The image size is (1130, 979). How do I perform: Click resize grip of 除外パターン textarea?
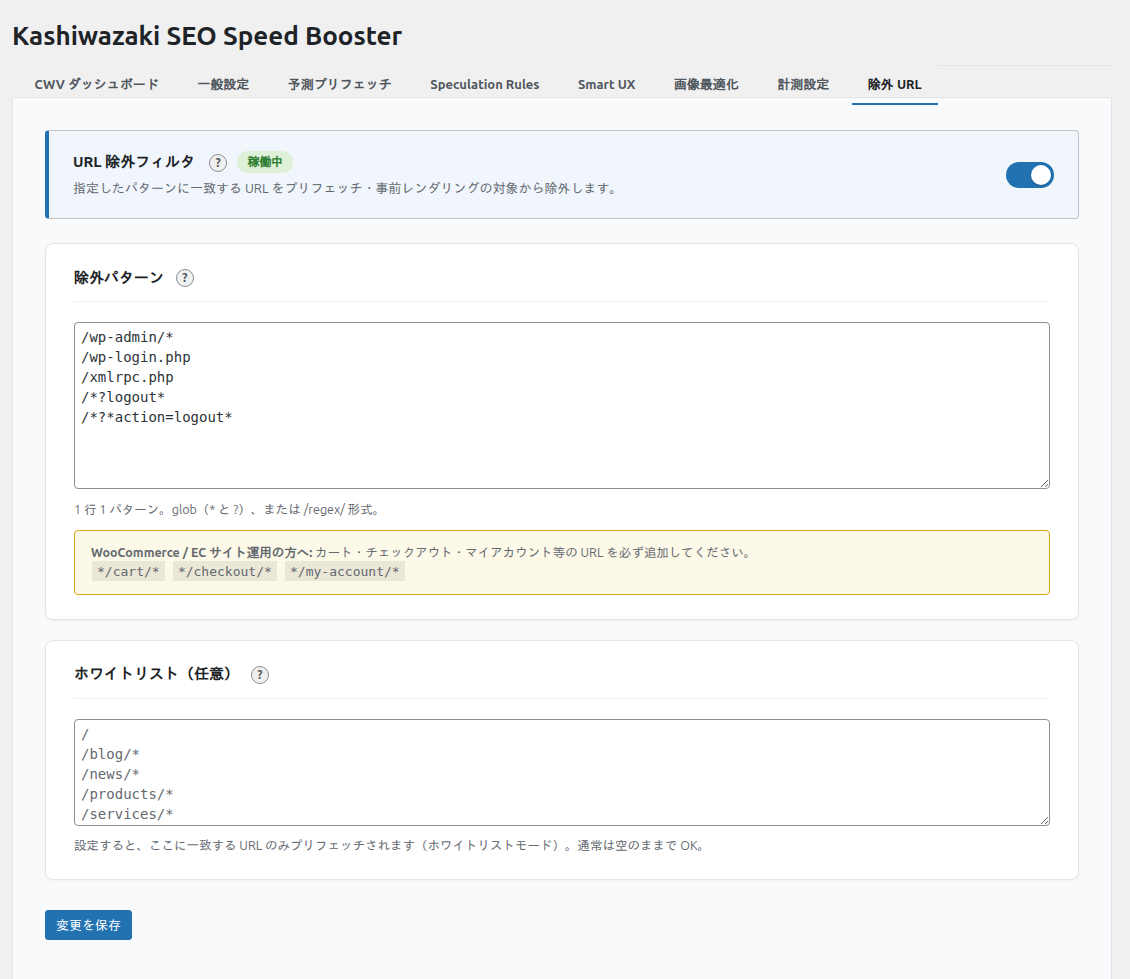[x=1043, y=482]
